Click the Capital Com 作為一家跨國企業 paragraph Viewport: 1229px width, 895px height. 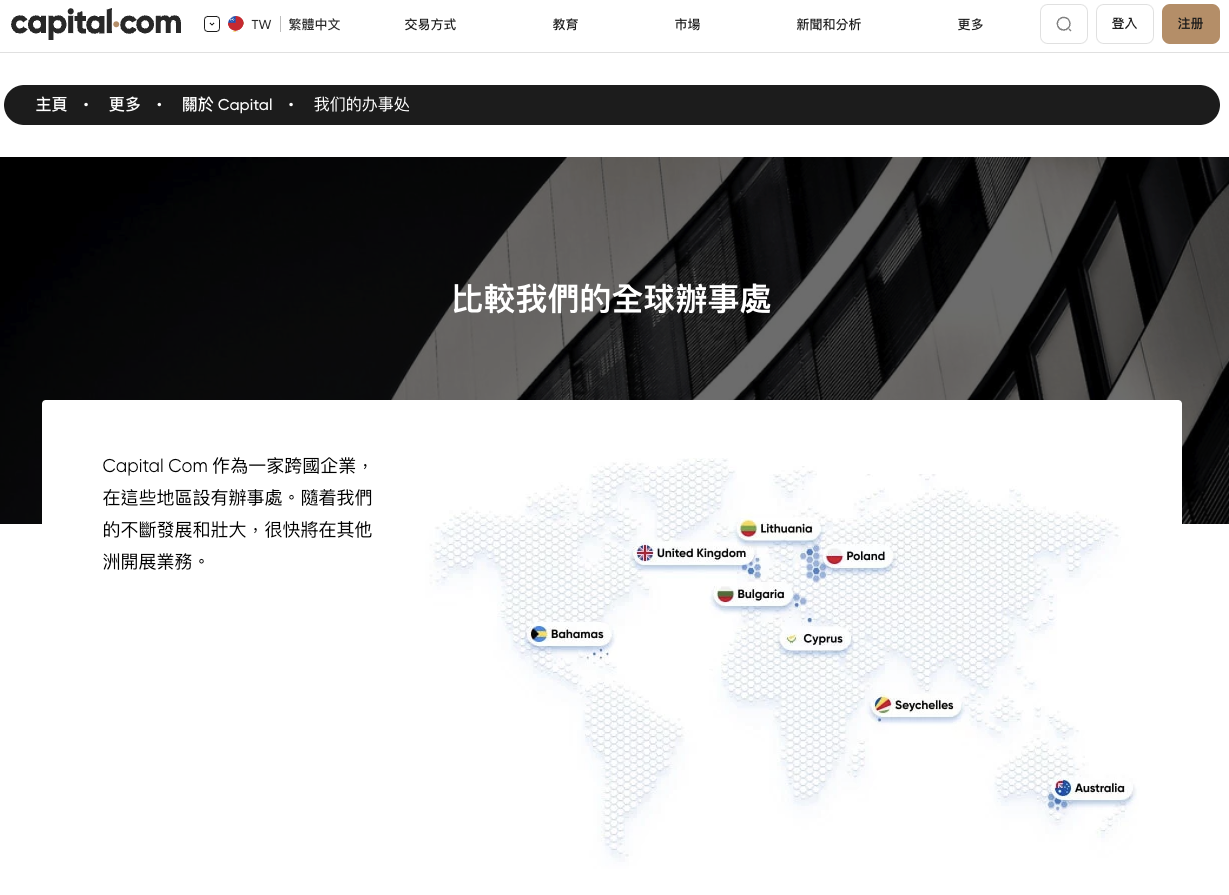pyautogui.click(x=238, y=513)
